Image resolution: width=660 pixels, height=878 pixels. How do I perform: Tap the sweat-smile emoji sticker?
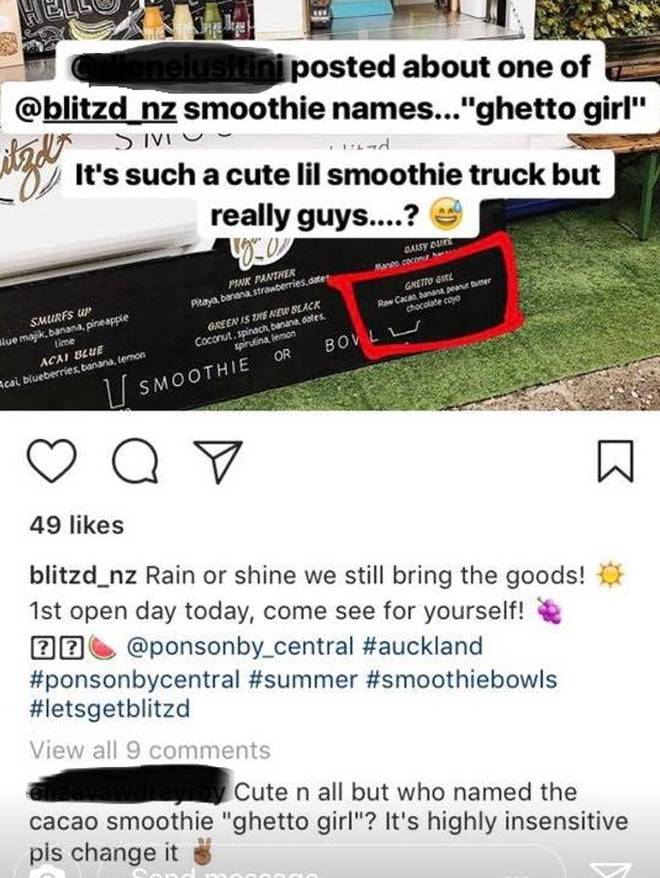point(446,216)
